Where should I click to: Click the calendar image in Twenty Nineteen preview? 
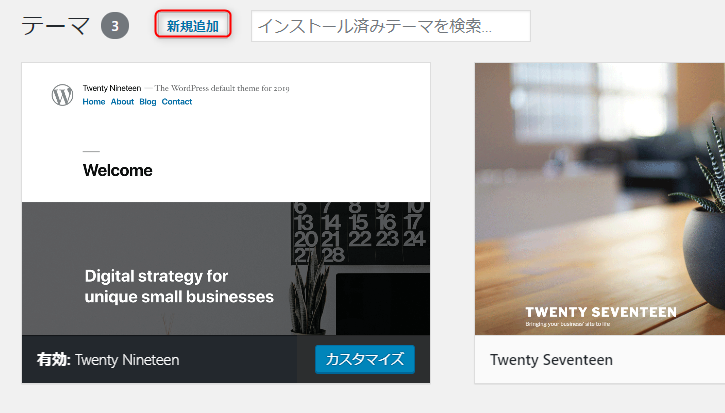click(x=360, y=233)
